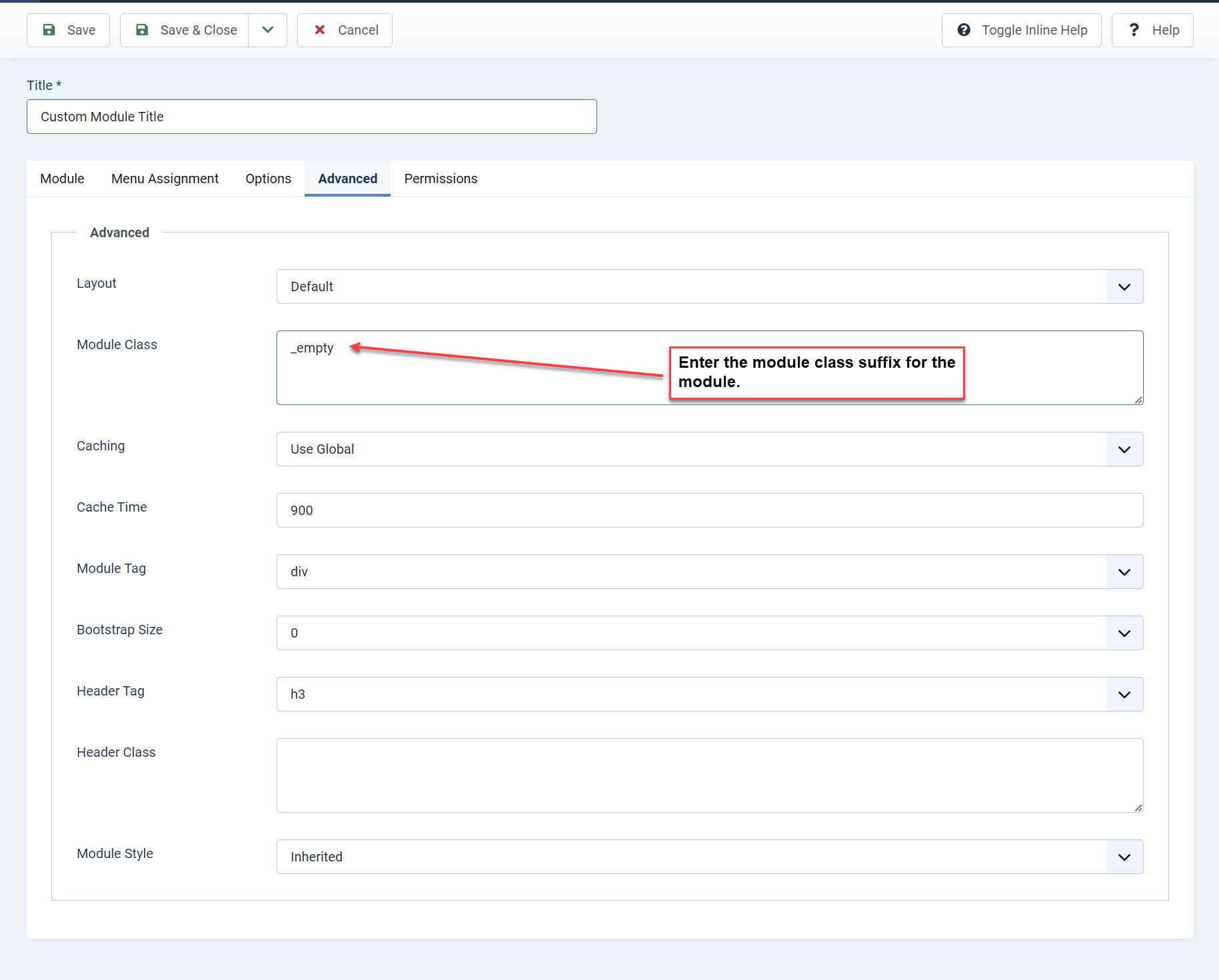Open the Permissions tab

click(x=441, y=179)
